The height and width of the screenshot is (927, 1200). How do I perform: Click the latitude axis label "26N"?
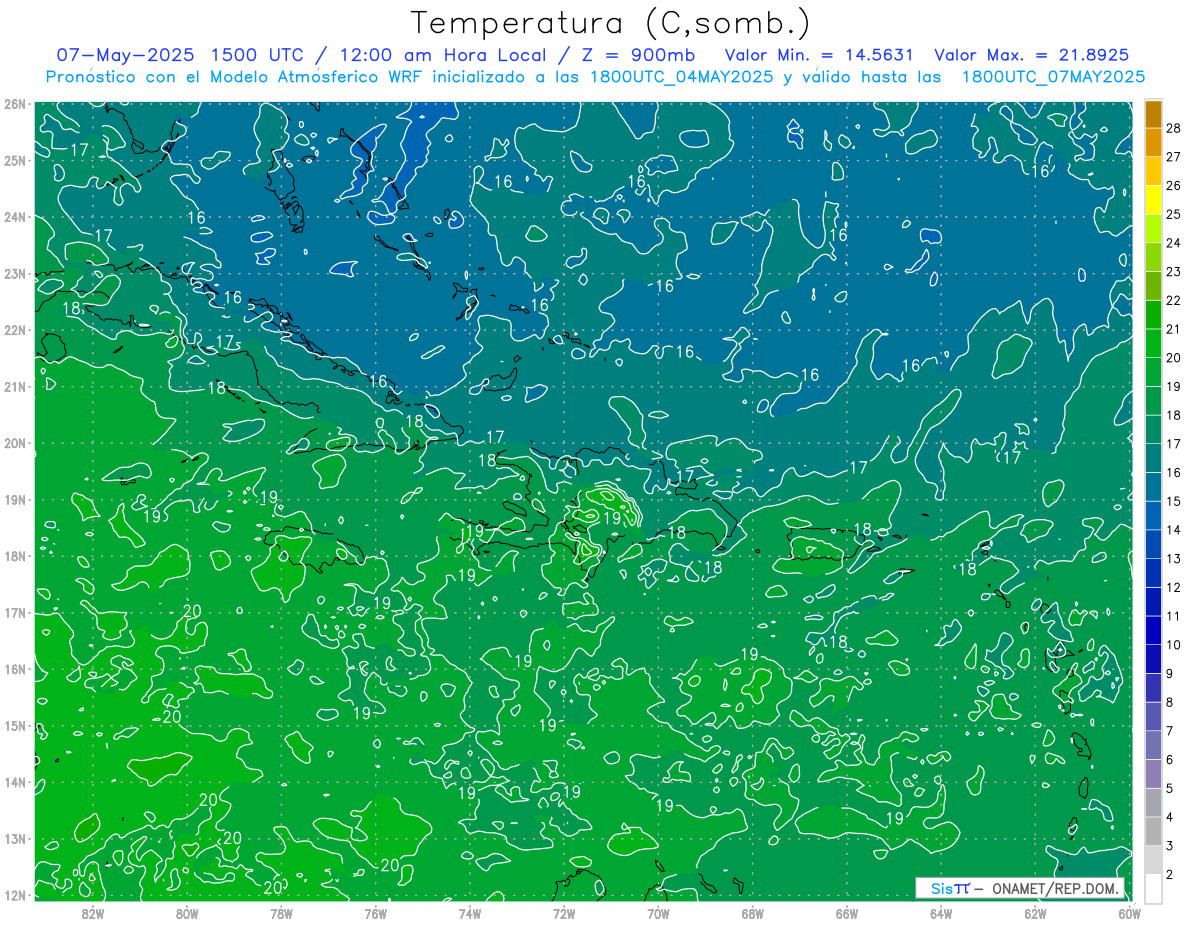tap(15, 104)
